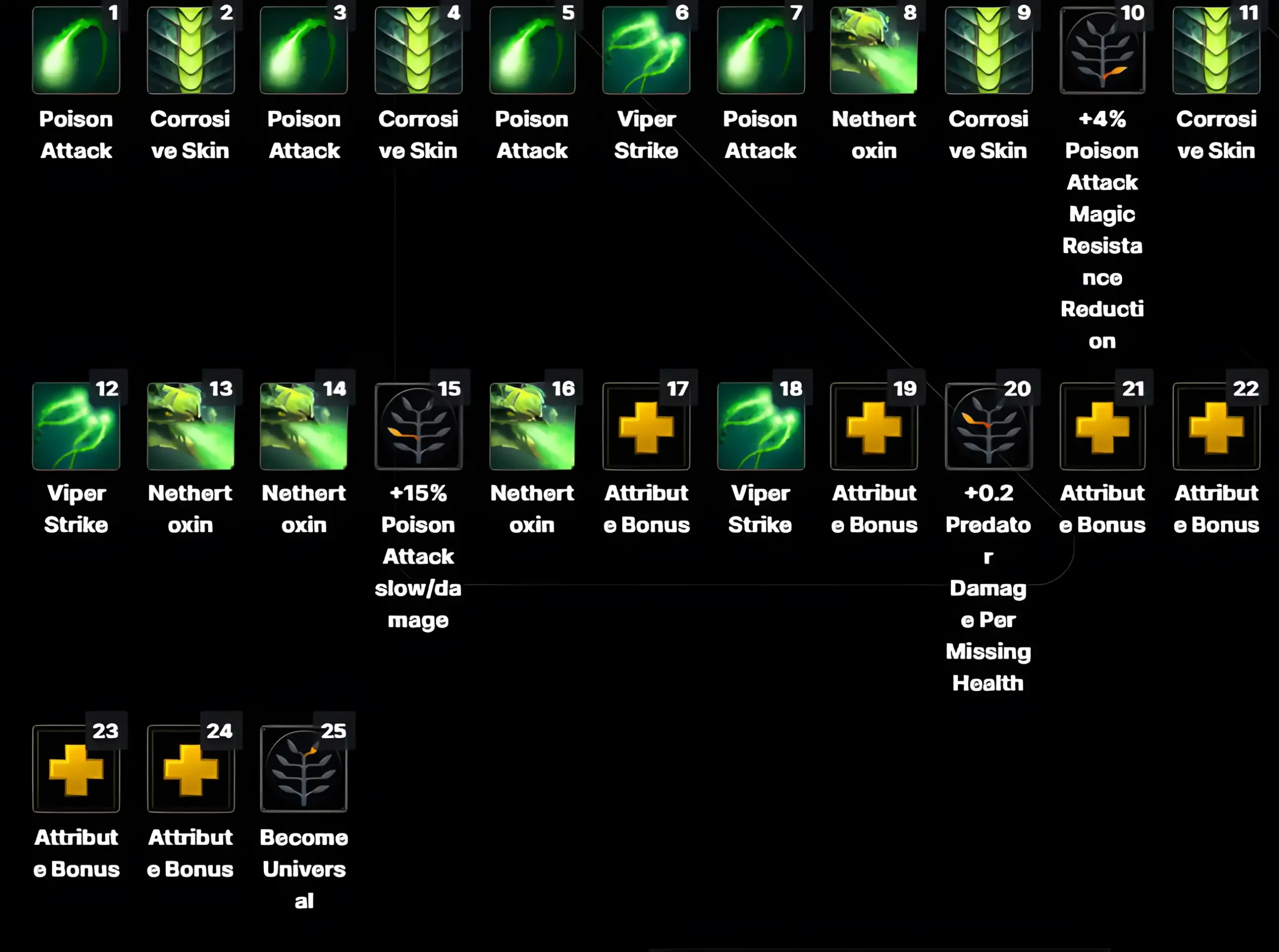Click the level 18 Viper Strike icon
1279x952 pixels.
pos(761,426)
